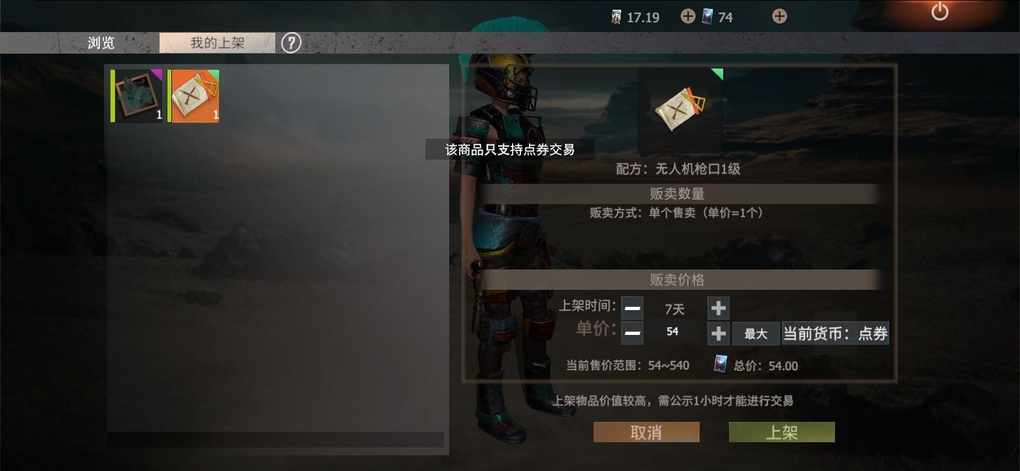This screenshot has height=471, width=1020.
Task: Toggle the current currency 点券 button
Action: (835, 334)
